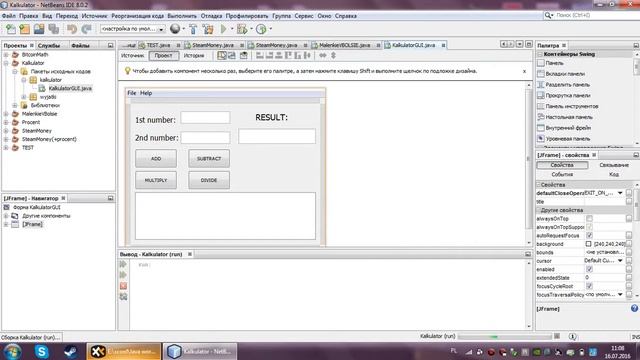The height and width of the screenshot is (360, 640).
Task: Click the Connection Mode icon in designer toolbar
Action: click(232, 56)
